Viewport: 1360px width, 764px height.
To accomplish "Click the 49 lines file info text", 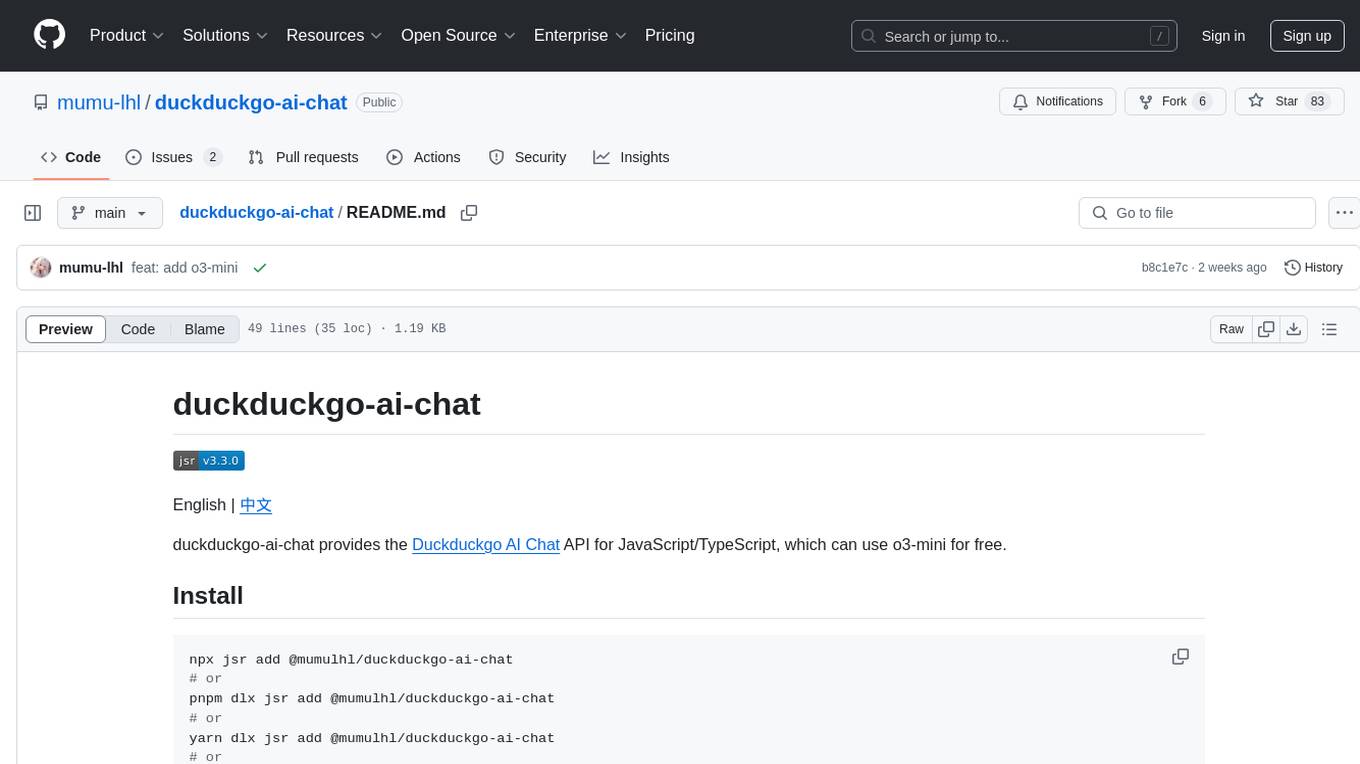I will click(346, 329).
